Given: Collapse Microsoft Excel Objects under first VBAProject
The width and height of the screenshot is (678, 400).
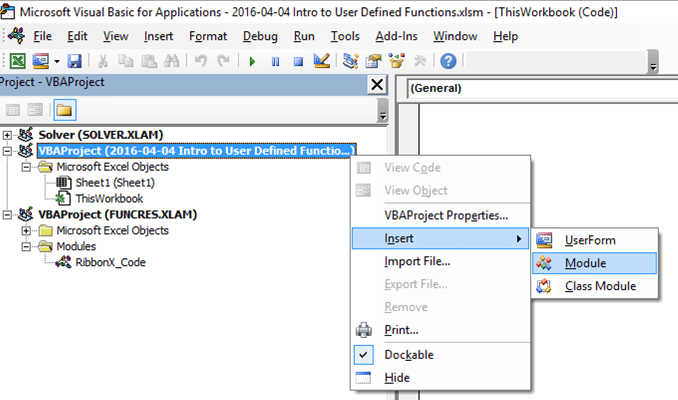Looking at the screenshot, I should click(x=26, y=167).
